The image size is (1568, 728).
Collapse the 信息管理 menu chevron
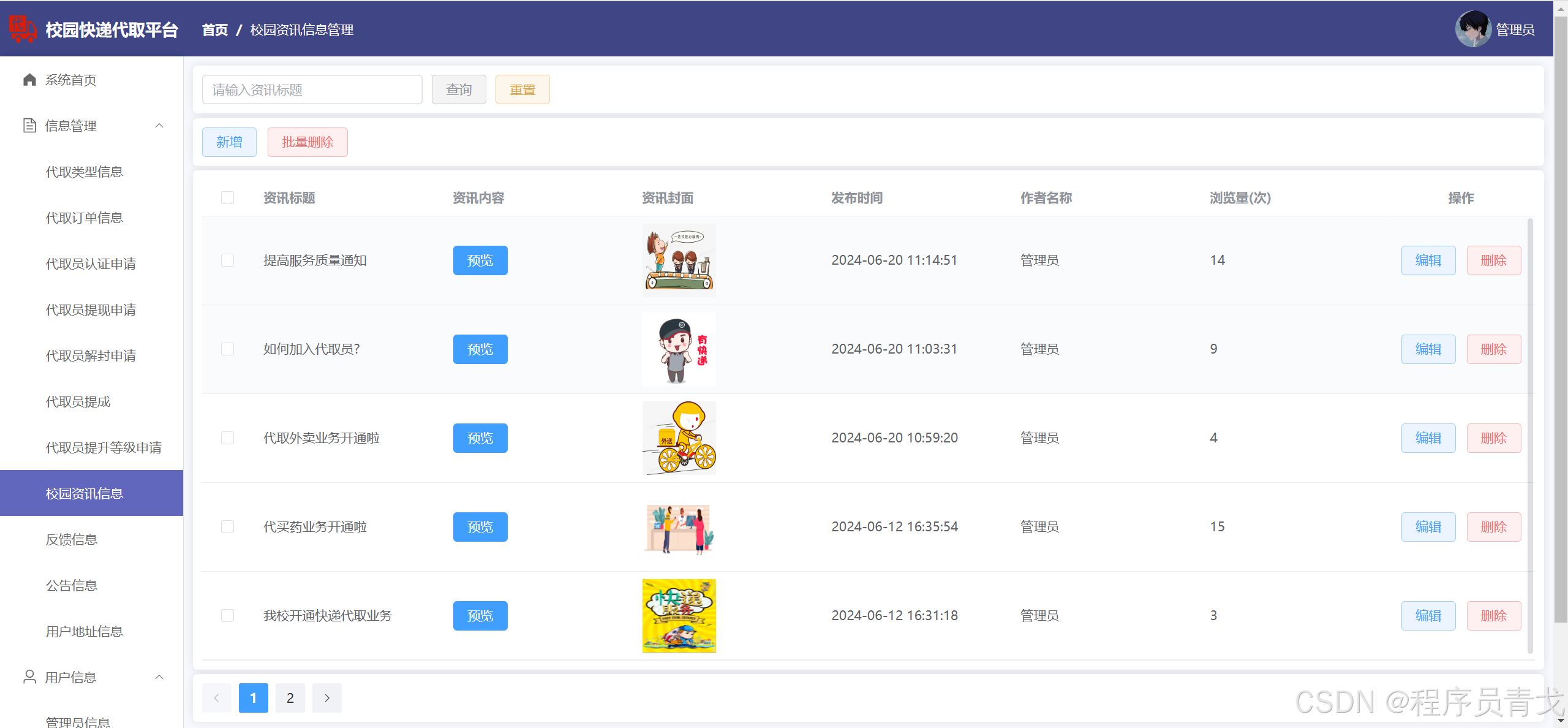[159, 126]
